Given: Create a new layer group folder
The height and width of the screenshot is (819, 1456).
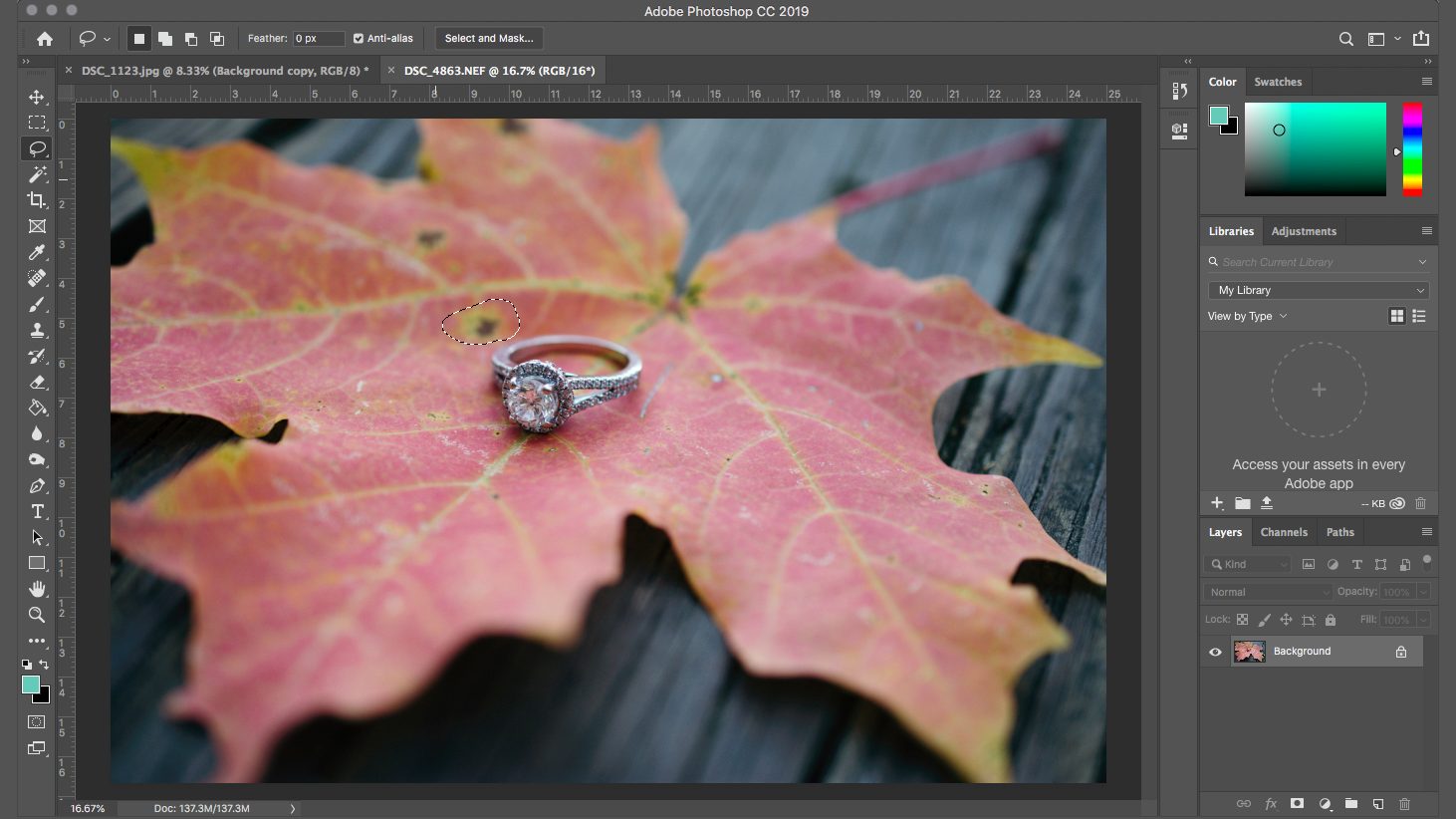Looking at the screenshot, I should point(1351,803).
